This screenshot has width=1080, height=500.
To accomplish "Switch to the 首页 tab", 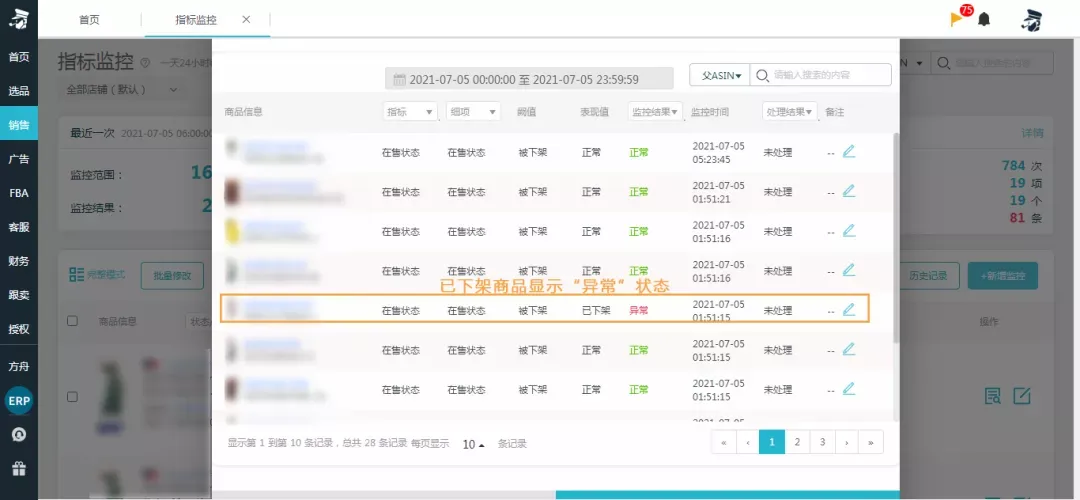I will click(x=89, y=19).
